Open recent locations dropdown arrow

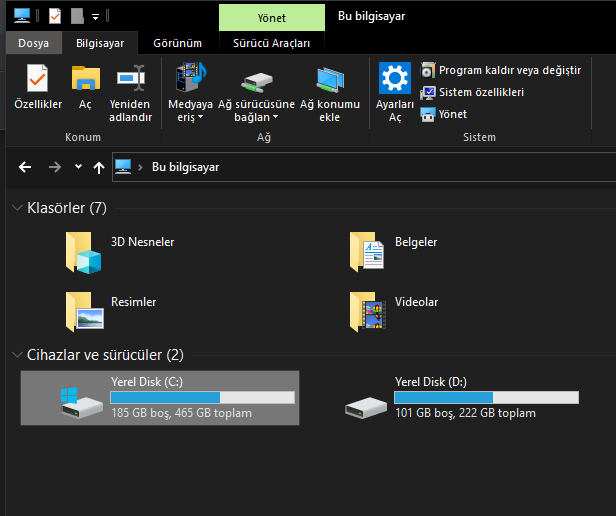[78, 167]
